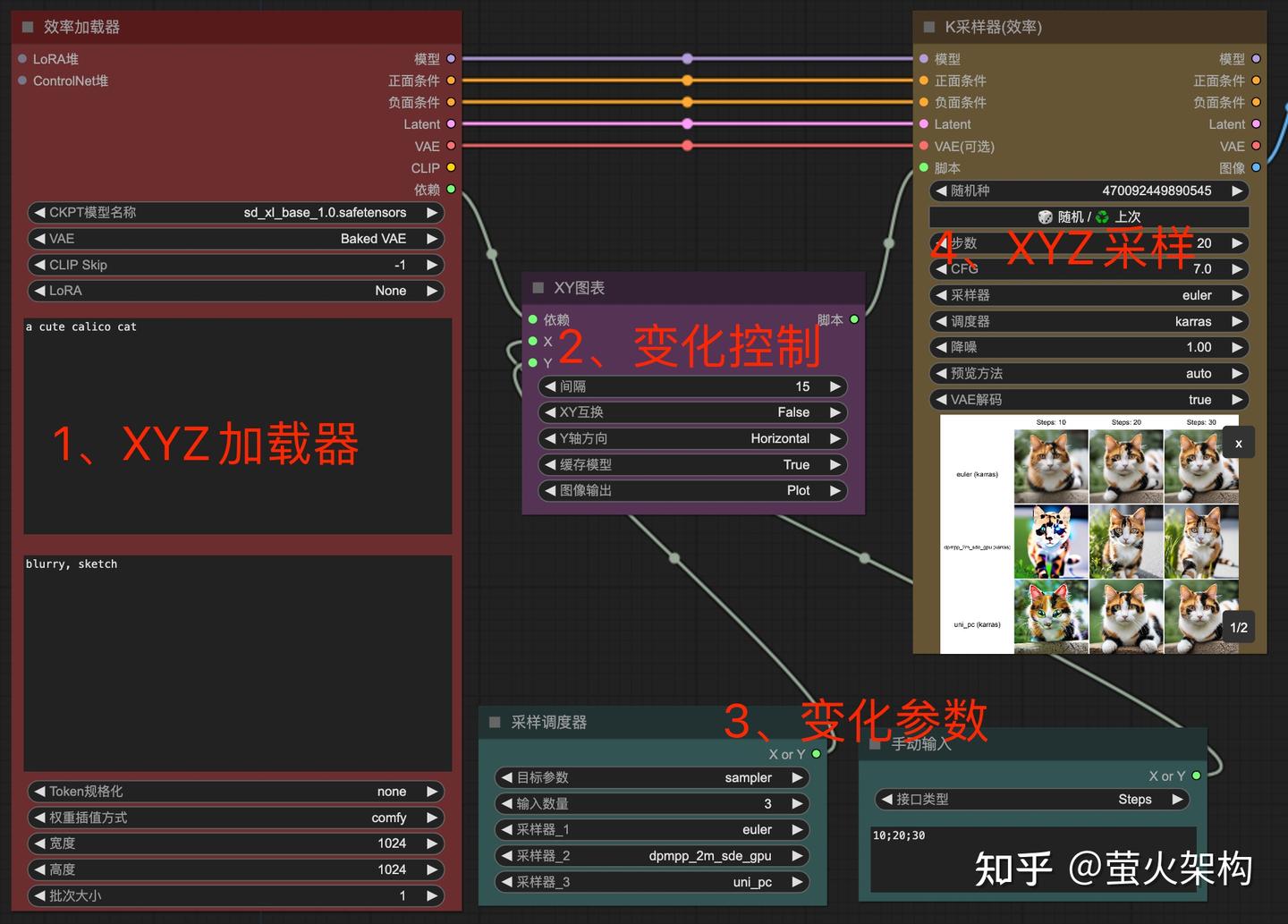Click the x button on the preview grid

1238,442
